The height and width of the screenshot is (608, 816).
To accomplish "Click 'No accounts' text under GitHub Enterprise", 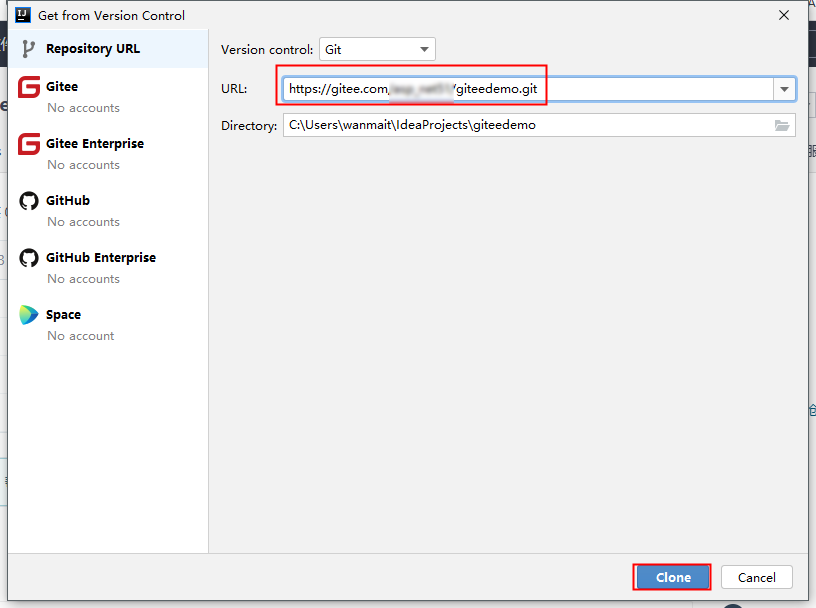I will 84,279.
